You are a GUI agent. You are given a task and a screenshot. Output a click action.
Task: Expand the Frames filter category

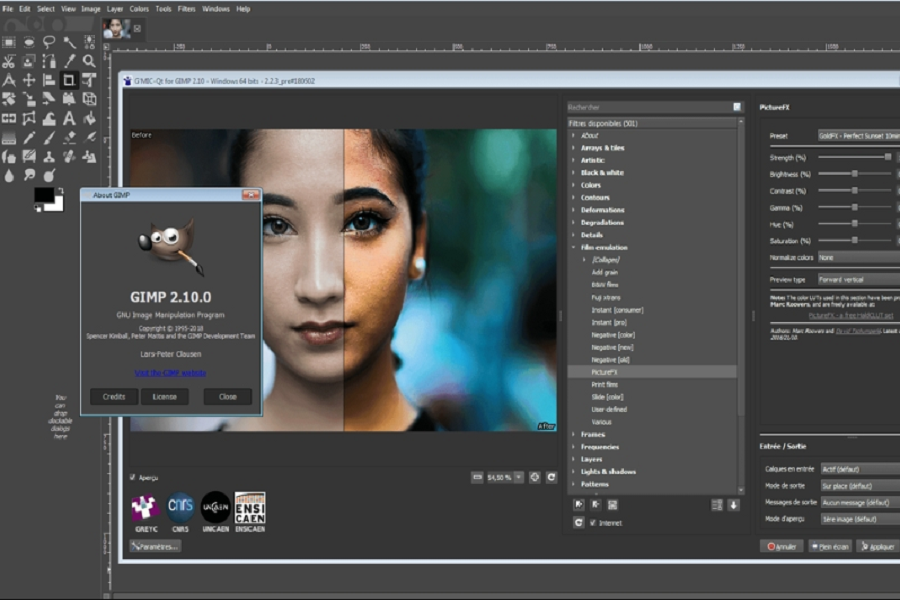573,434
